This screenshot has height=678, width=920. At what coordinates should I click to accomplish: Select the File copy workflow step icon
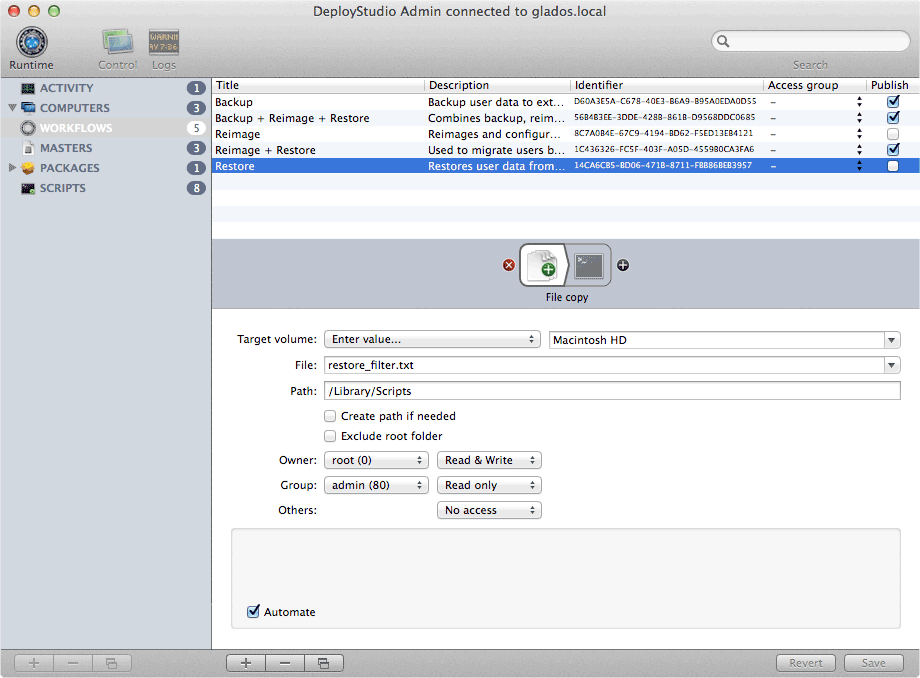544,265
